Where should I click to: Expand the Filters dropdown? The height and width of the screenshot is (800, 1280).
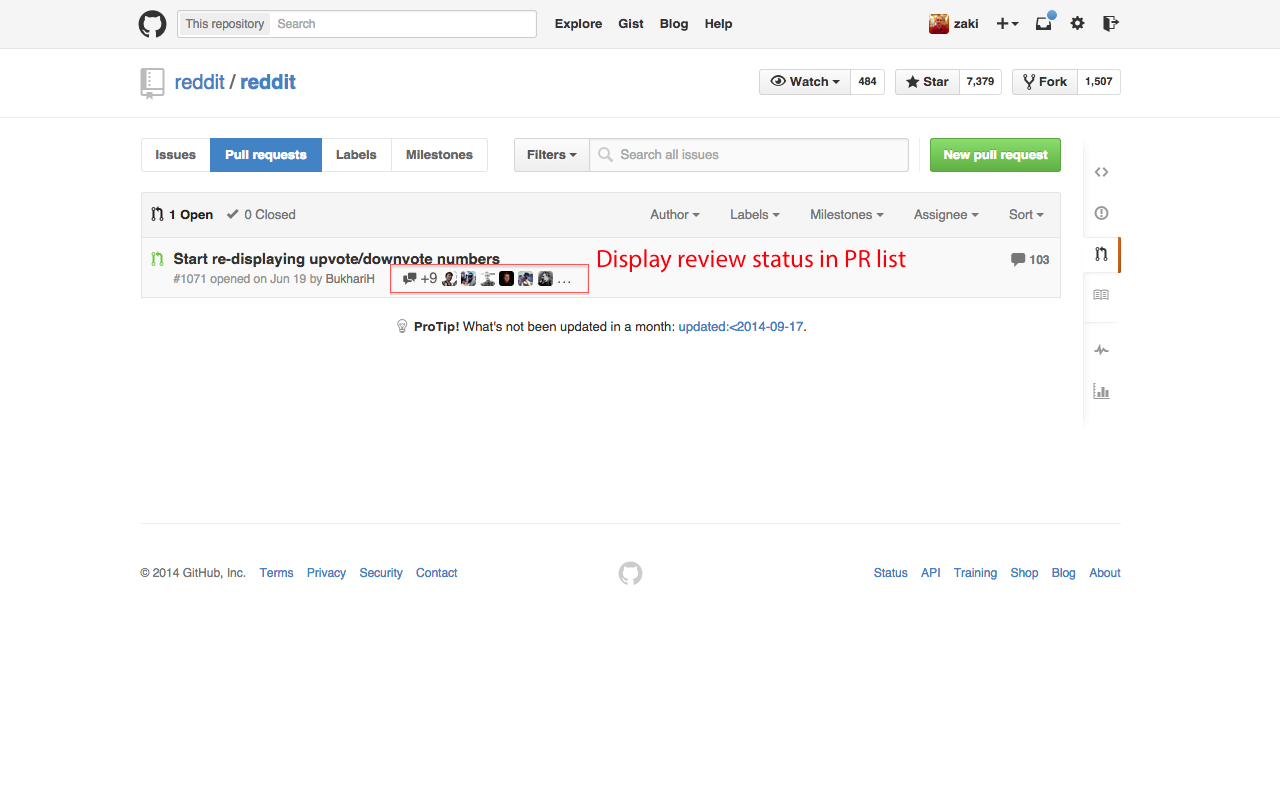click(552, 155)
